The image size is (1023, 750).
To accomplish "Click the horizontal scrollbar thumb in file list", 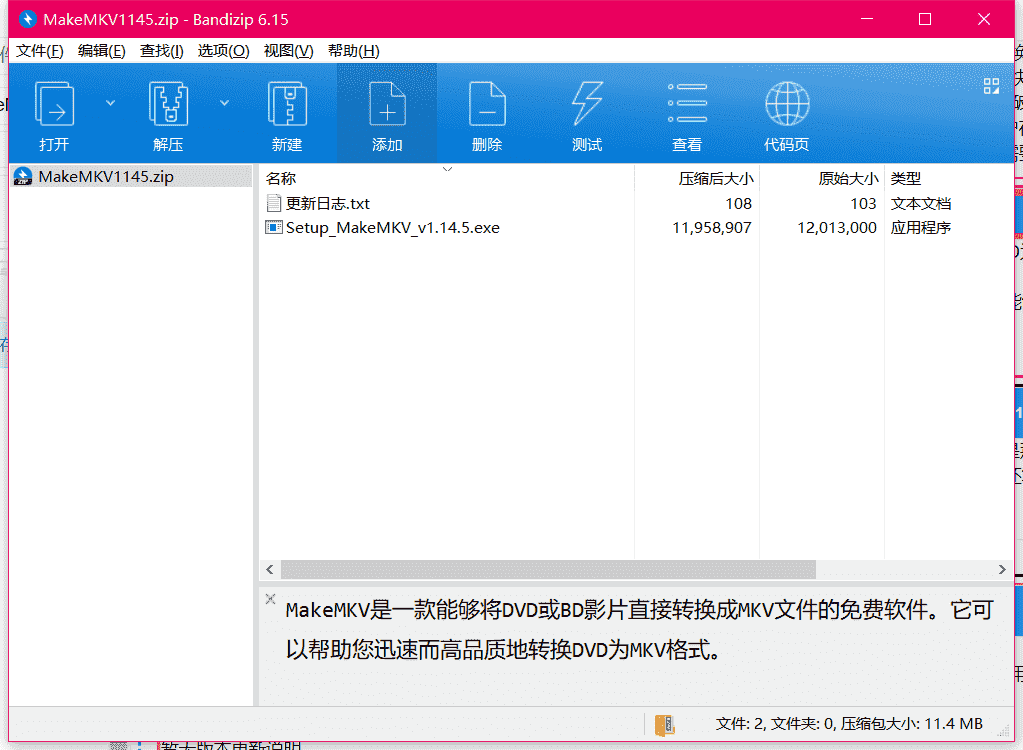I will [548, 569].
